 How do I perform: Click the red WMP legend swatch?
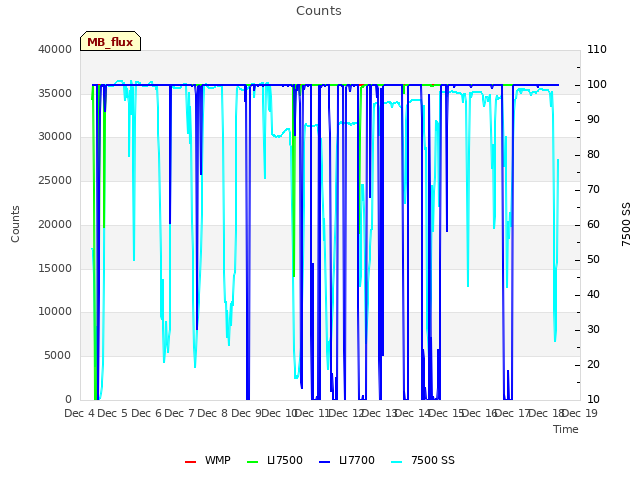coord(191,462)
